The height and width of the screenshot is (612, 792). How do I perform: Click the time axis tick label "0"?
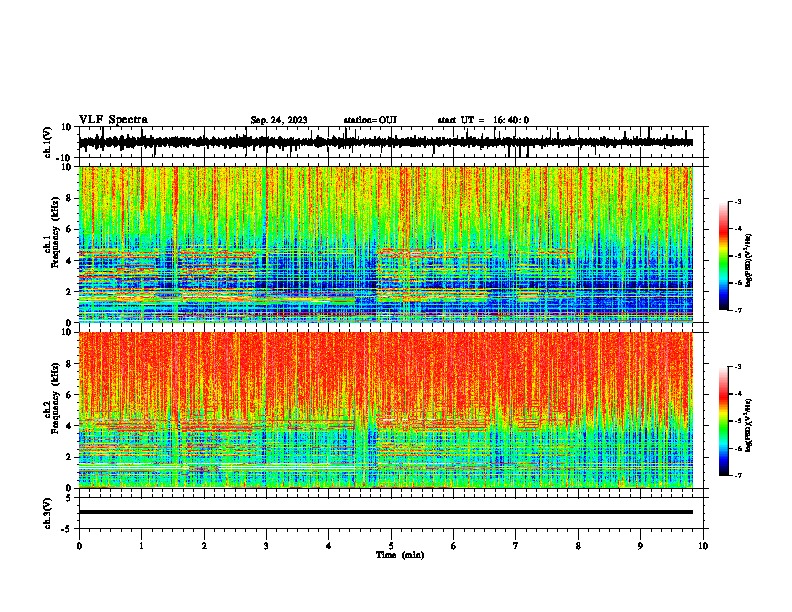[79, 546]
